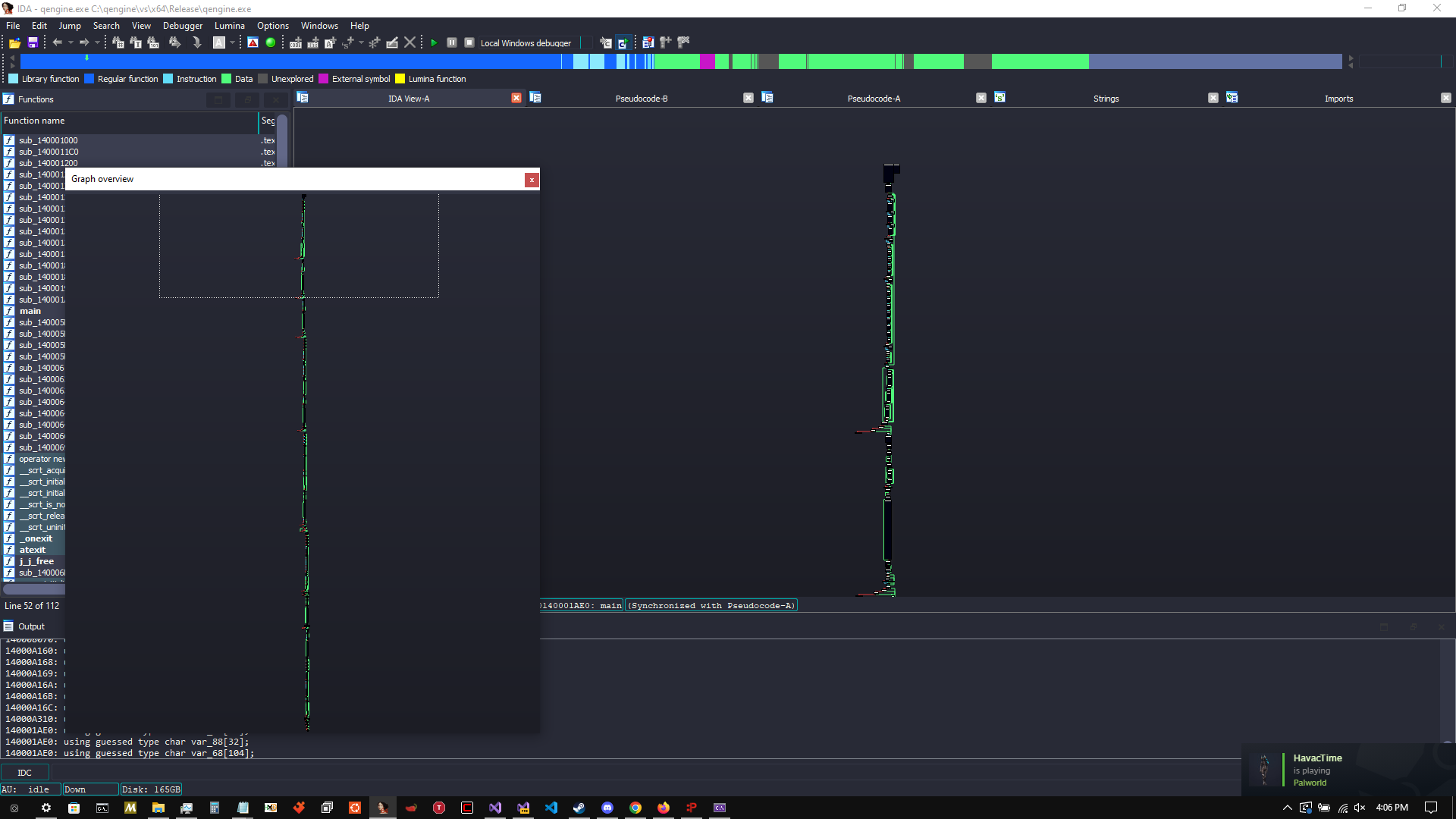Switch to the Strings tab

pos(1106,99)
